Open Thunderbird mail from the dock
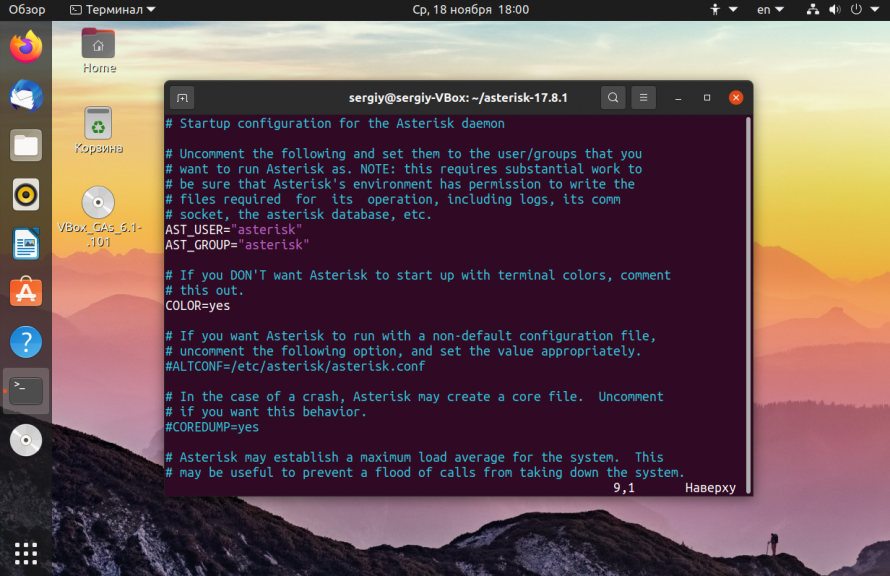This screenshot has height=576, width=890. (26, 96)
